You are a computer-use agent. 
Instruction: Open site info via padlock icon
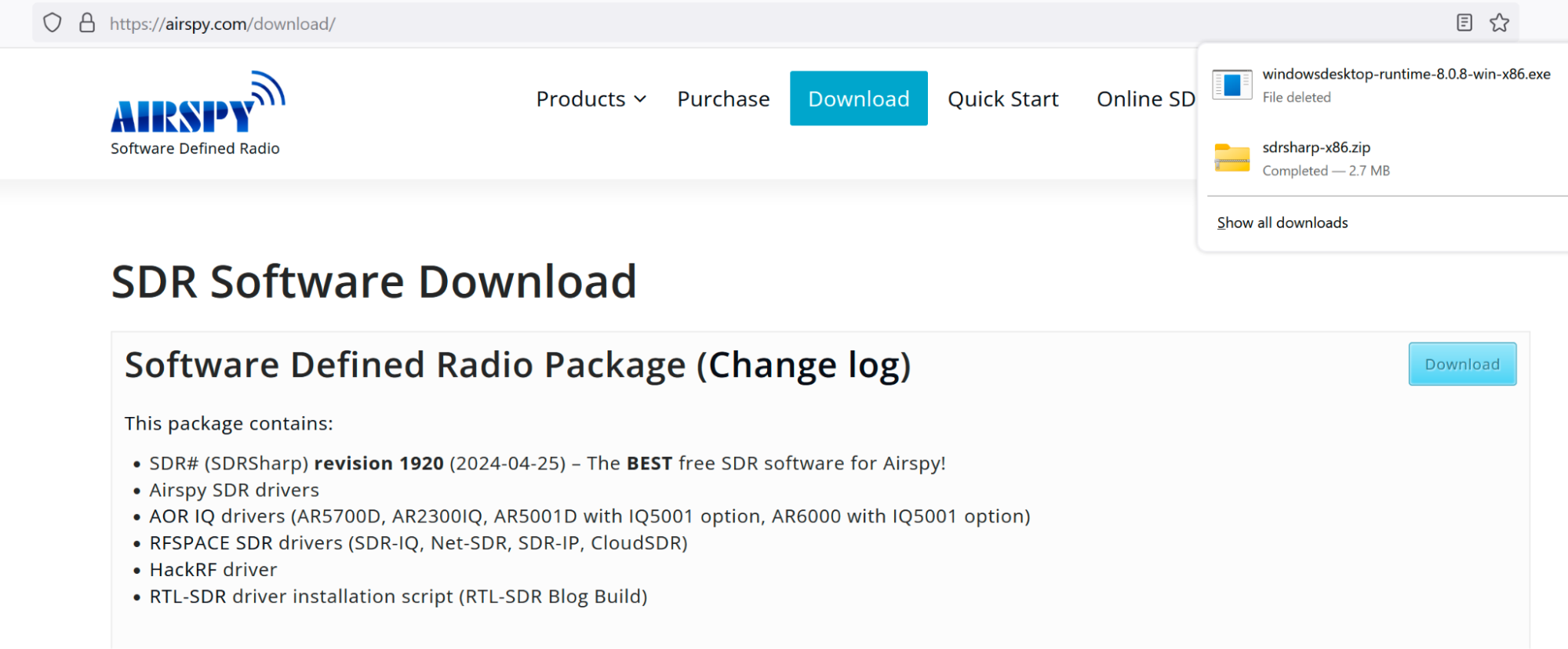coord(87,24)
